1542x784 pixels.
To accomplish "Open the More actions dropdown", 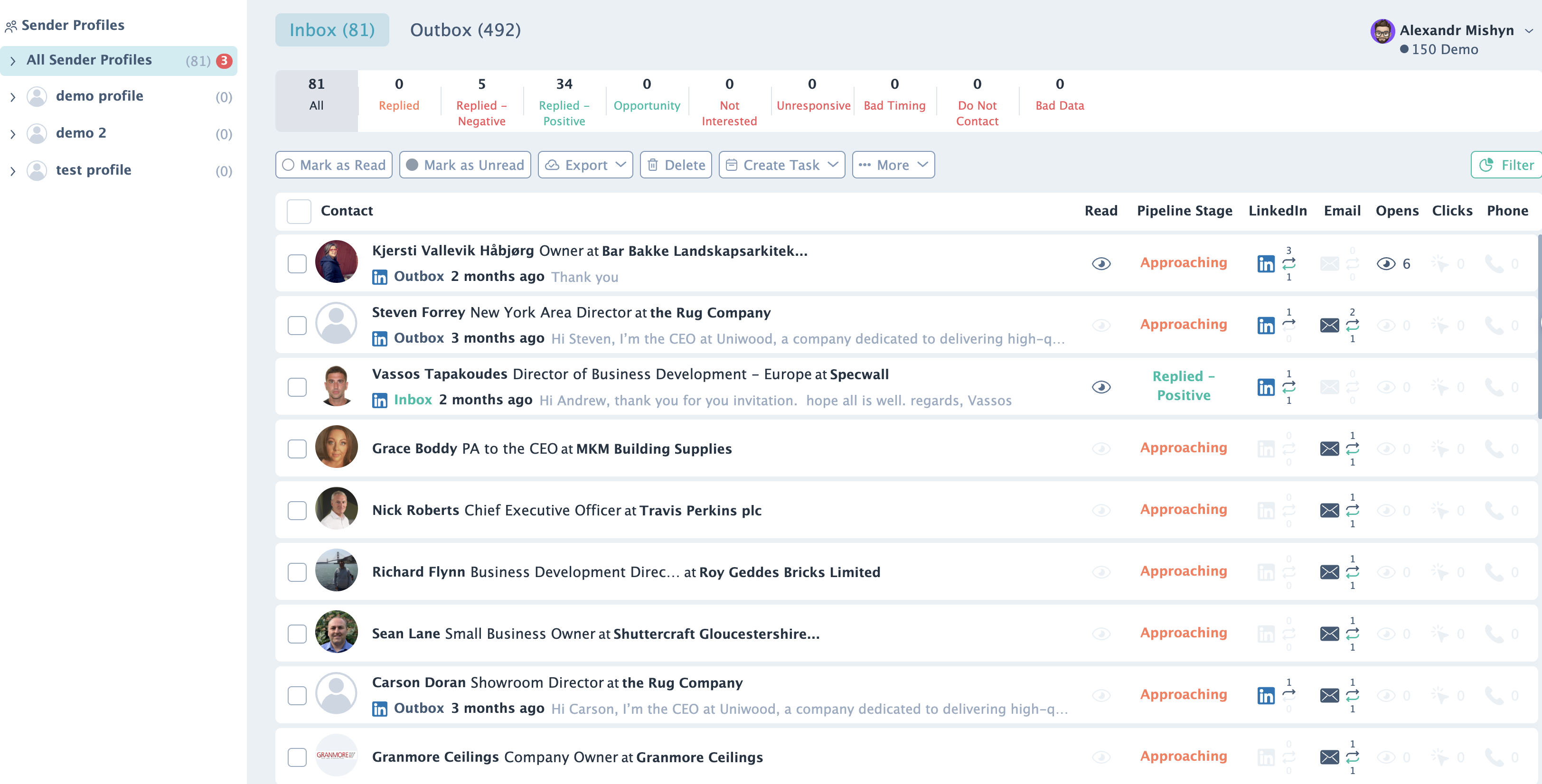I will point(893,165).
